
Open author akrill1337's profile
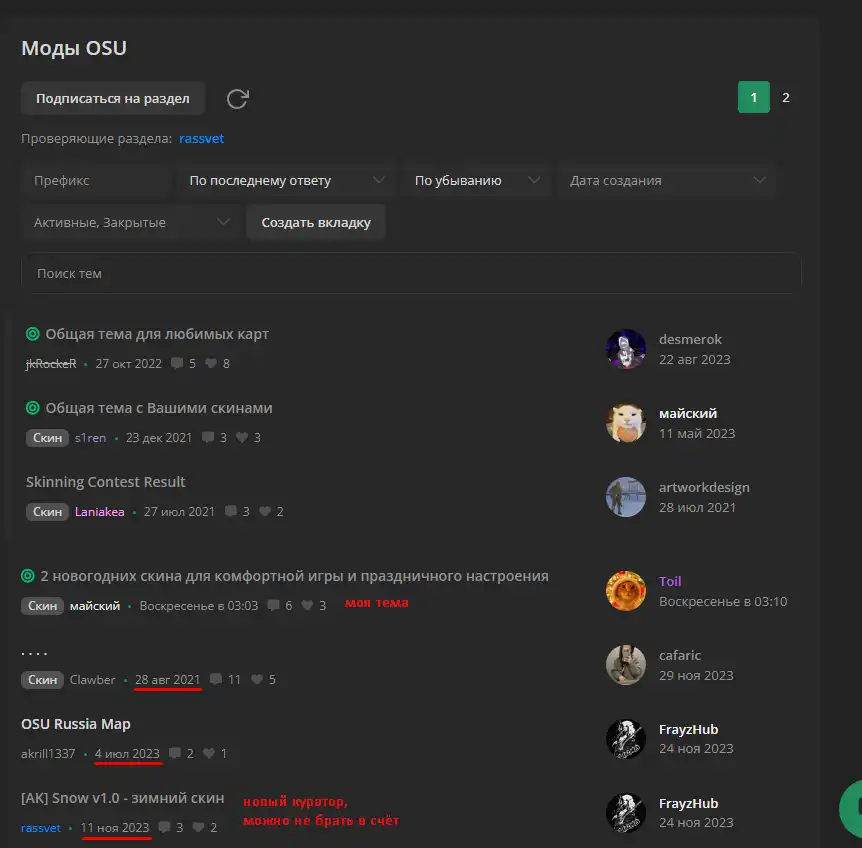click(x=48, y=753)
